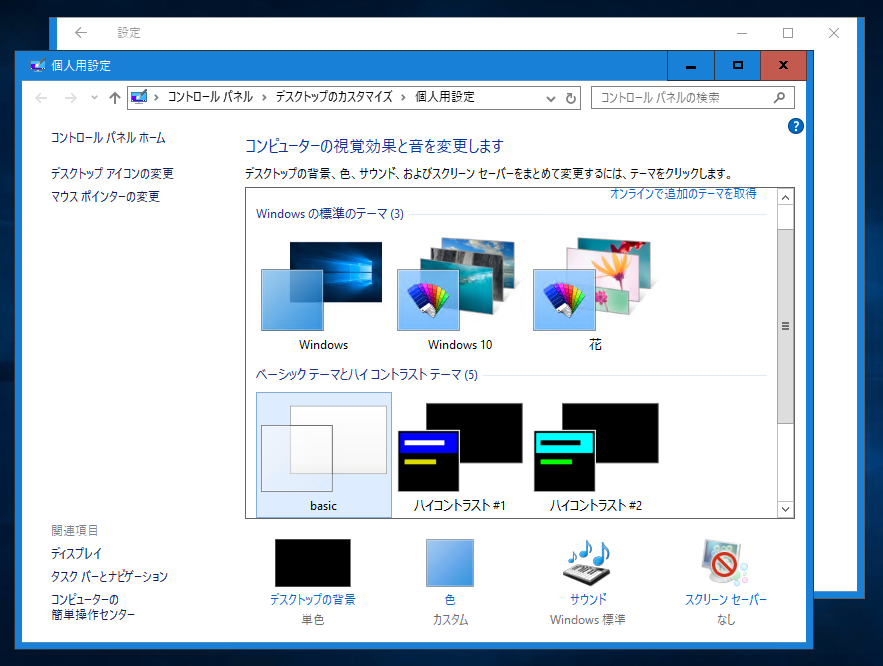This screenshot has width=883, height=666.
Task: Maximize the Settings (設定) window behind
Action: coord(788,33)
